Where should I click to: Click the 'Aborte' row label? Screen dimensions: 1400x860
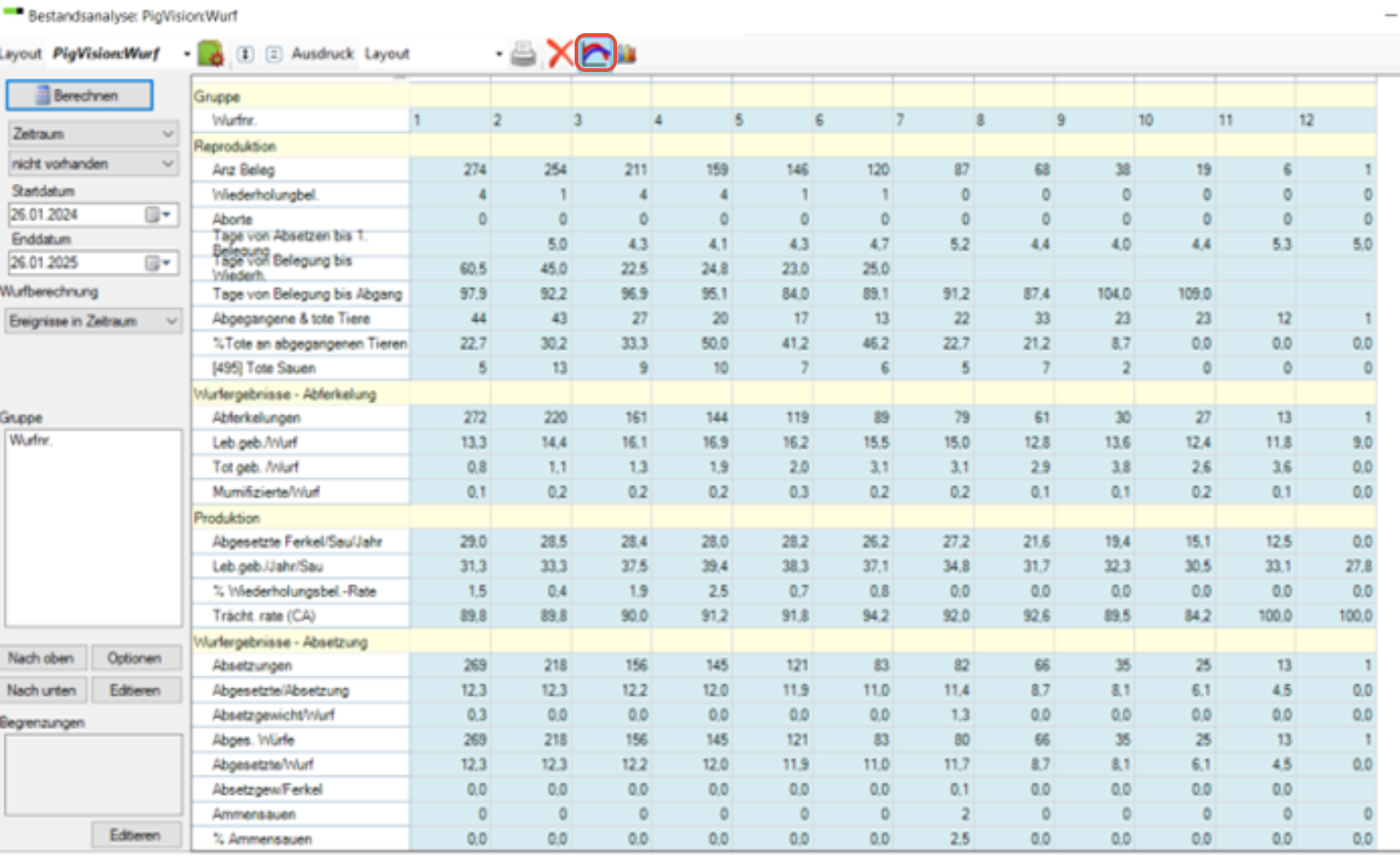[231, 220]
